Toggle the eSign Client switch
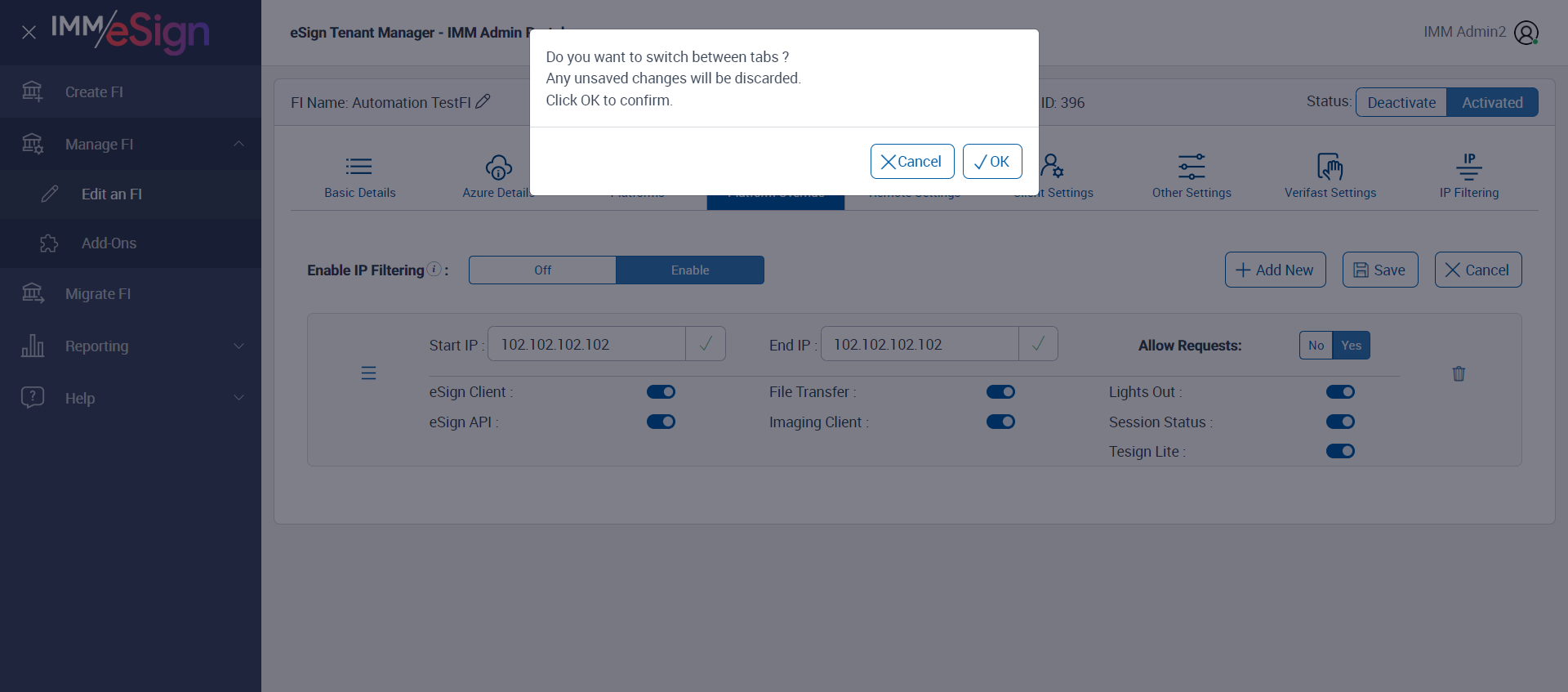Image resolution: width=1568 pixels, height=692 pixels. pos(661,392)
